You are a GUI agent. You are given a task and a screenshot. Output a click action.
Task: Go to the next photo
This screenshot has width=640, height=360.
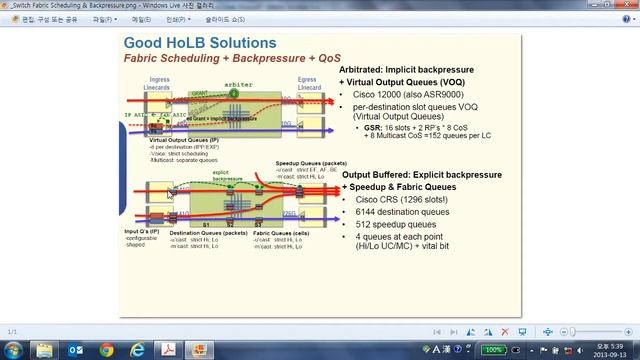pos(453,332)
